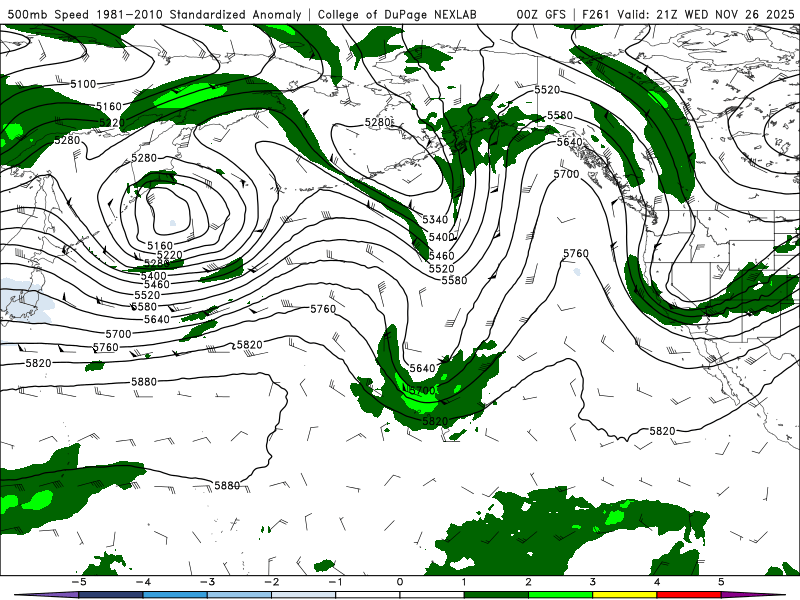The height and width of the screenshot is (600, 800).
Task: Click the bright green 2 to 3 legend color
Action: tap(560, 595)
